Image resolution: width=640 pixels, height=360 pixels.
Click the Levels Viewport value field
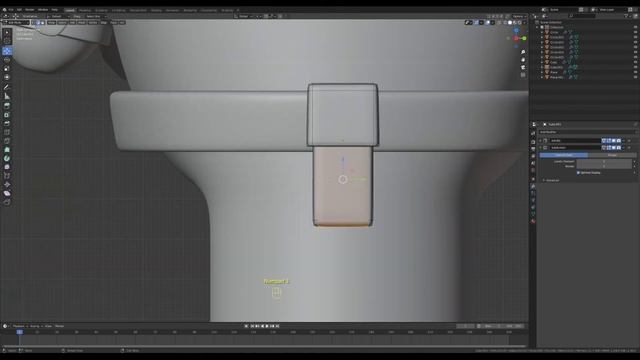[604, 162]
